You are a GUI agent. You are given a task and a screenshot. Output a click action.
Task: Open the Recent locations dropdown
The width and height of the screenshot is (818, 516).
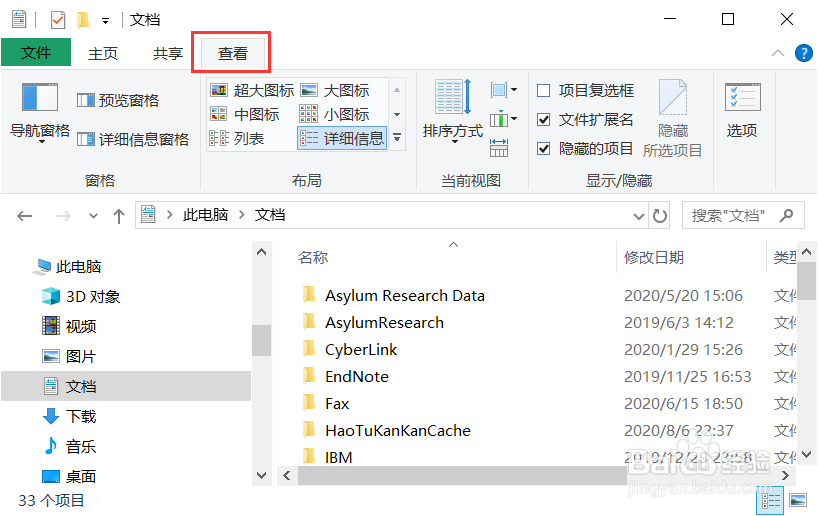93,215
